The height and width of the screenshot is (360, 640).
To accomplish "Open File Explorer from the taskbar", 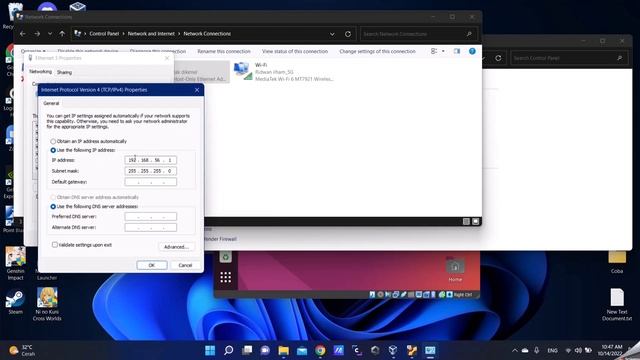I will (x=284, y=350).
